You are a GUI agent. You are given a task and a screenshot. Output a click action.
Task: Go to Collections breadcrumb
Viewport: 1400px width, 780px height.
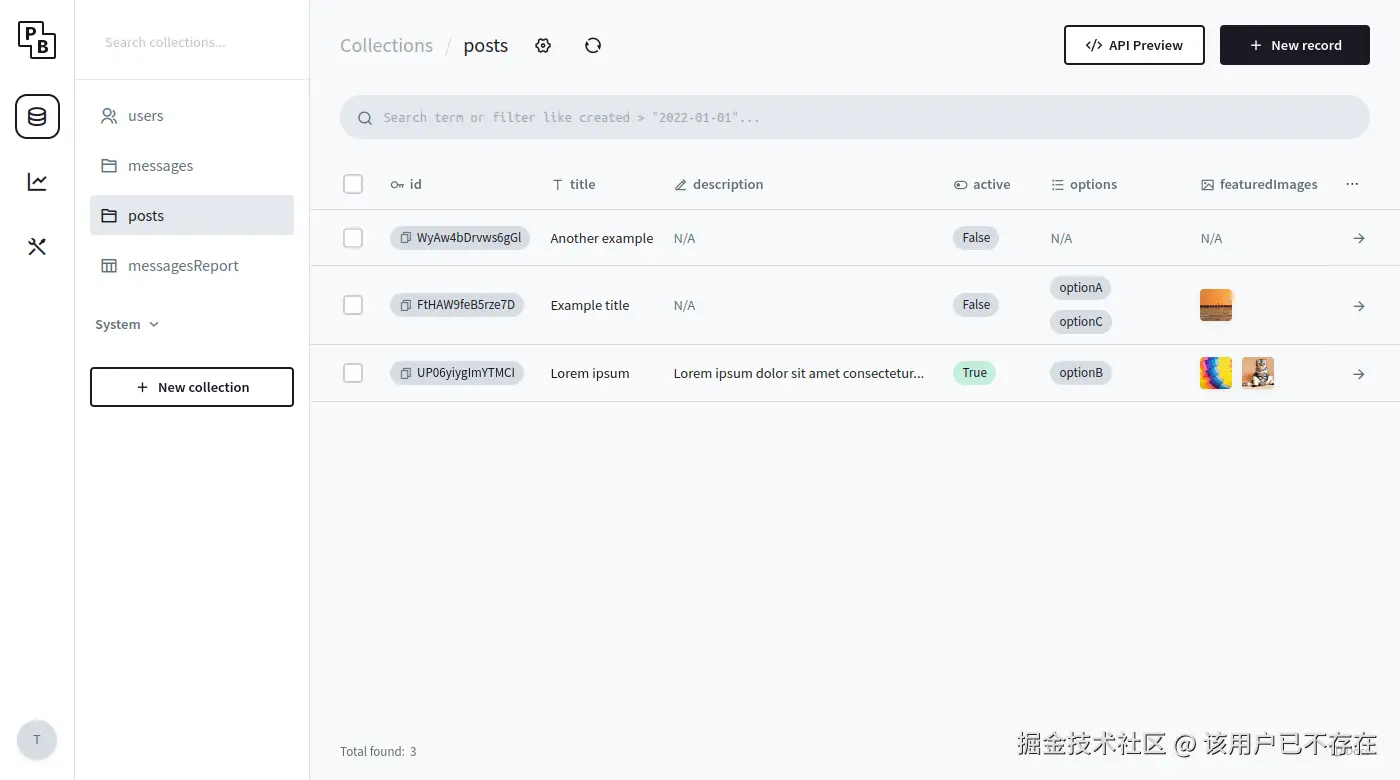(387, 46)
